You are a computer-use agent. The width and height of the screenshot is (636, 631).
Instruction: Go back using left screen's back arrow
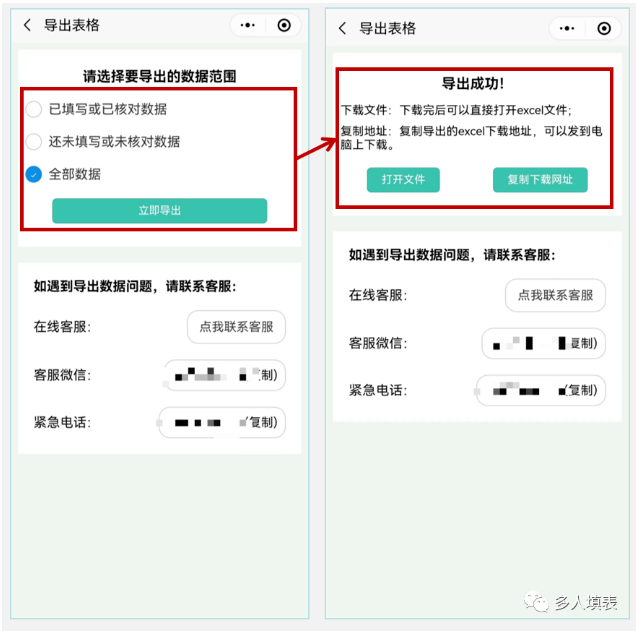pos(27,25)
